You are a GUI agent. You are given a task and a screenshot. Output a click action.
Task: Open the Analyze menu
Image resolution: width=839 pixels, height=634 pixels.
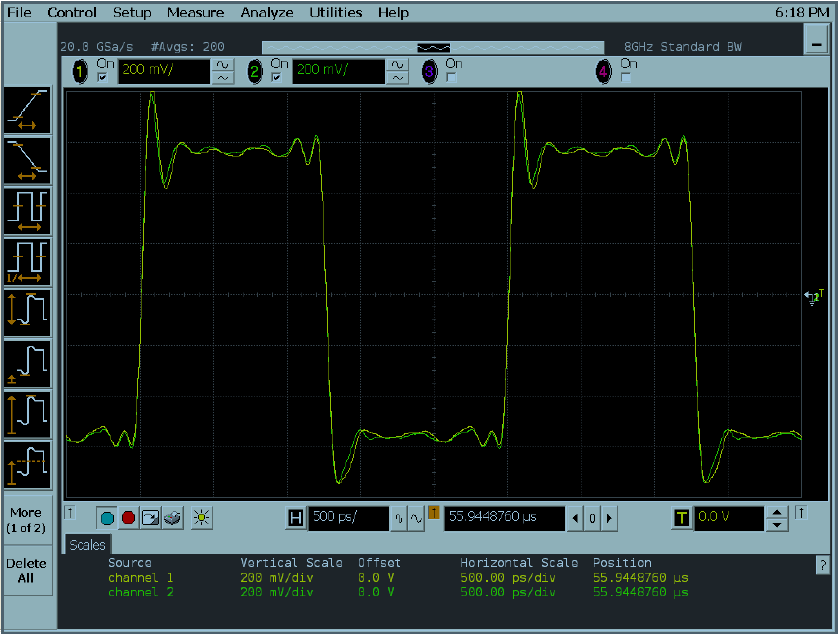coord(267,12)
